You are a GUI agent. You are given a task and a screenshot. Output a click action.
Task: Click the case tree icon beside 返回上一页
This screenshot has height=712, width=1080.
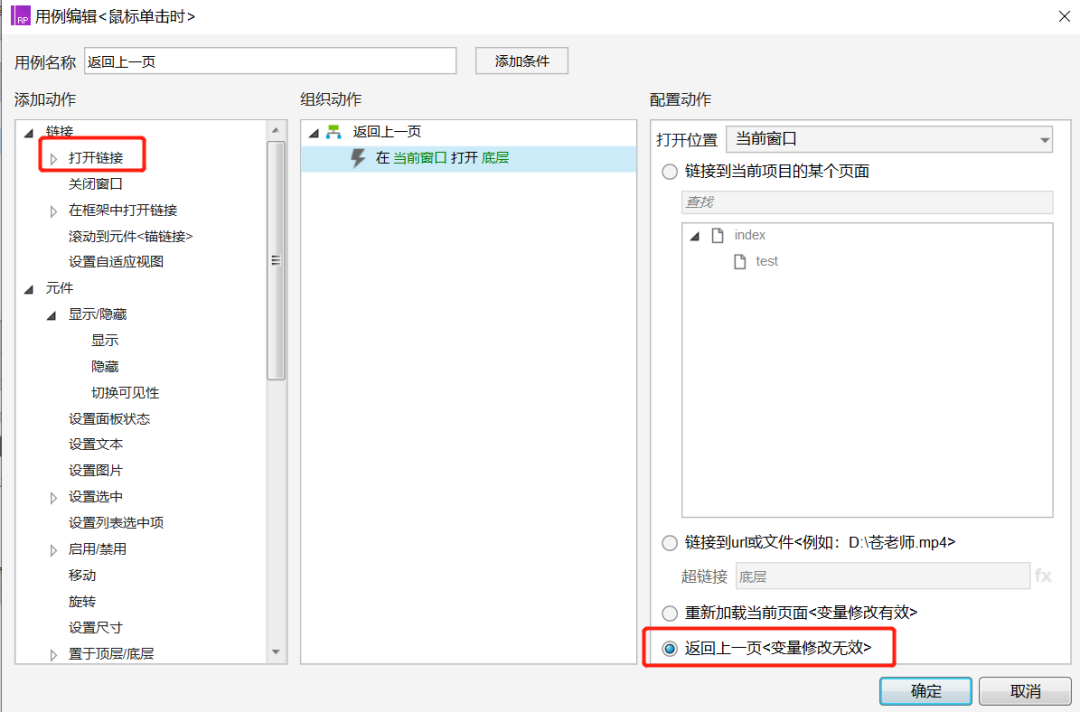[x=334, y=132]
